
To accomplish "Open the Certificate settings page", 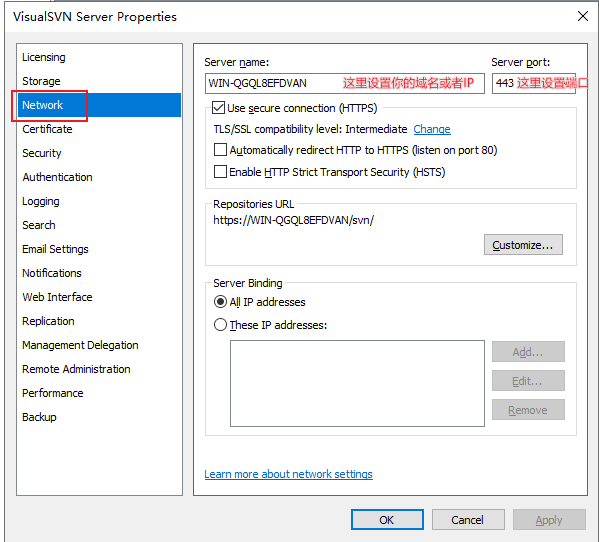I will [x=47, y=129].
